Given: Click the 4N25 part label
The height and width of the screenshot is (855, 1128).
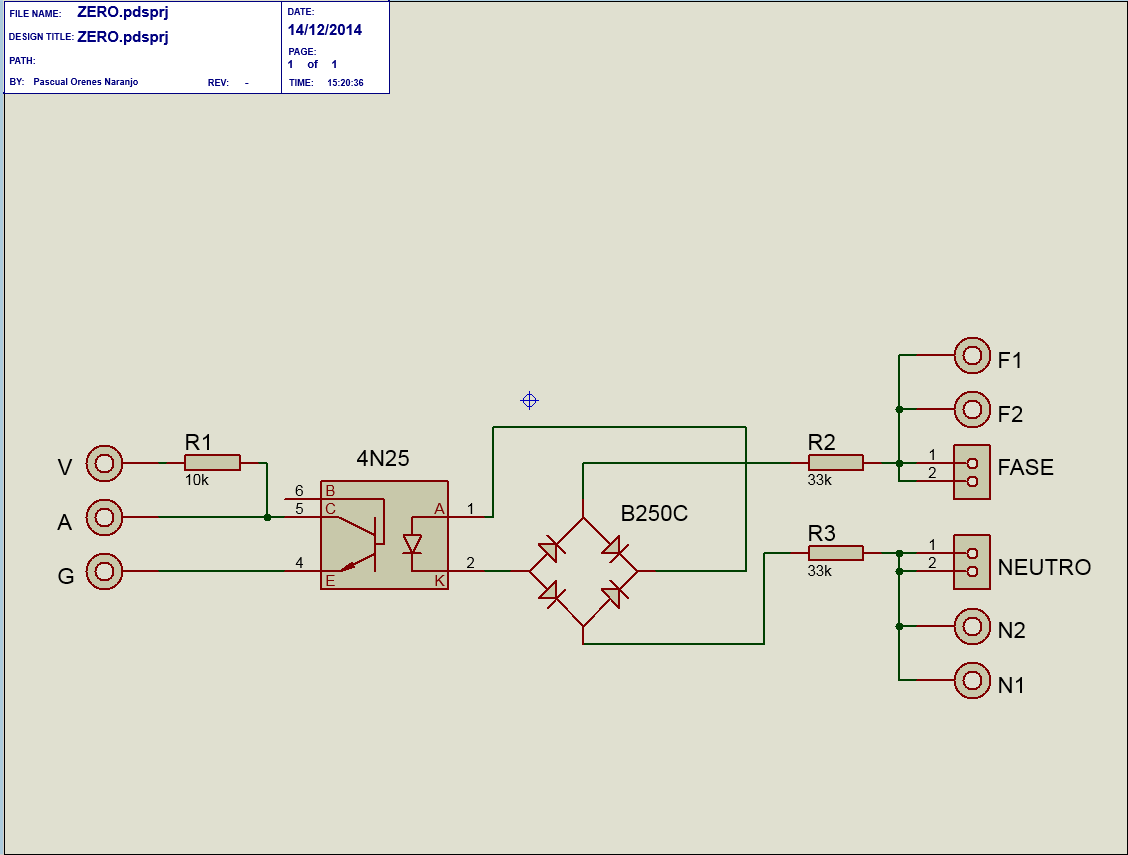Looking at the screenshot, I should point(383,458).
